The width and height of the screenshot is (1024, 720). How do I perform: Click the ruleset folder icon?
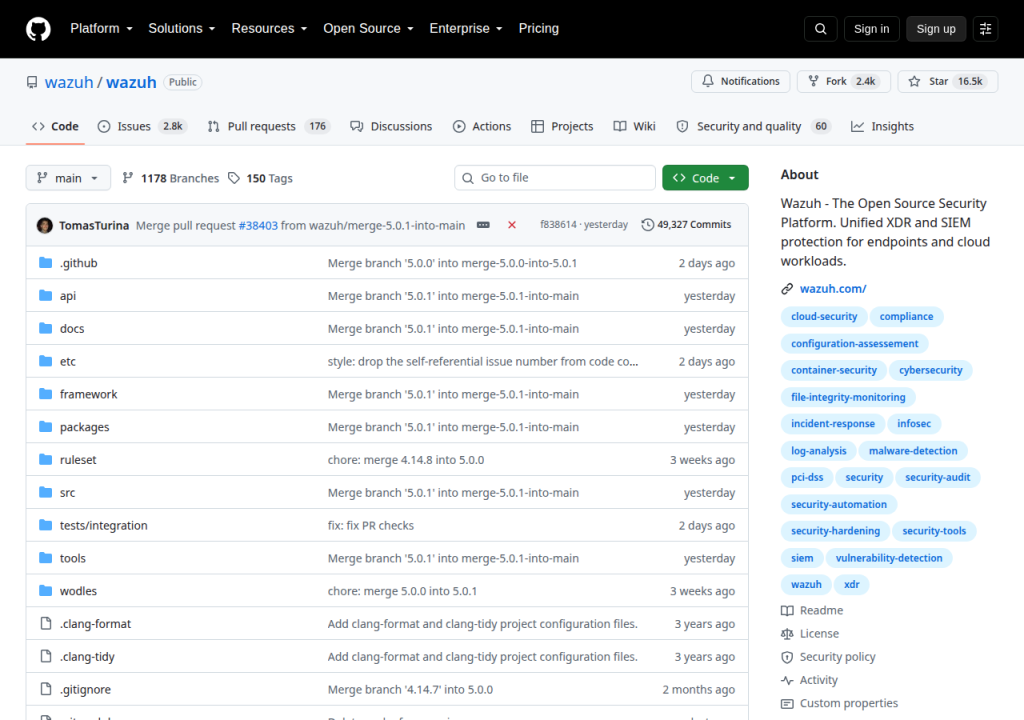(46, 459)
